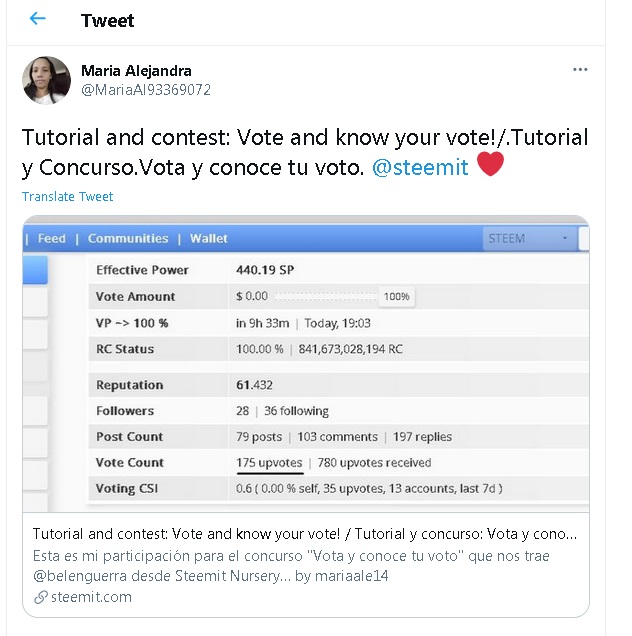Open Maria Alejandra's profile picture
The width and height of the screenshot is (632, 636).
(x=46, y=80)
